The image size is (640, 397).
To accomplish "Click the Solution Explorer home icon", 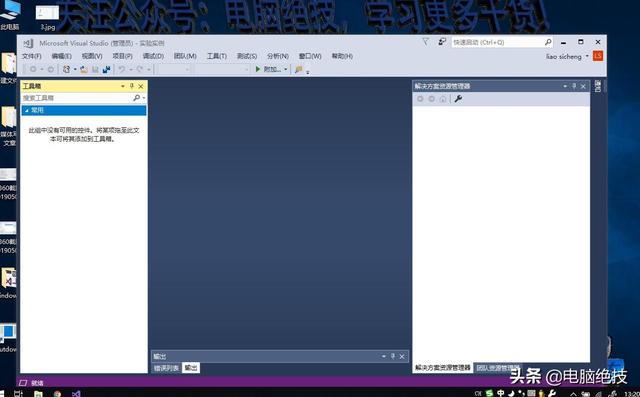I will 443,99.
